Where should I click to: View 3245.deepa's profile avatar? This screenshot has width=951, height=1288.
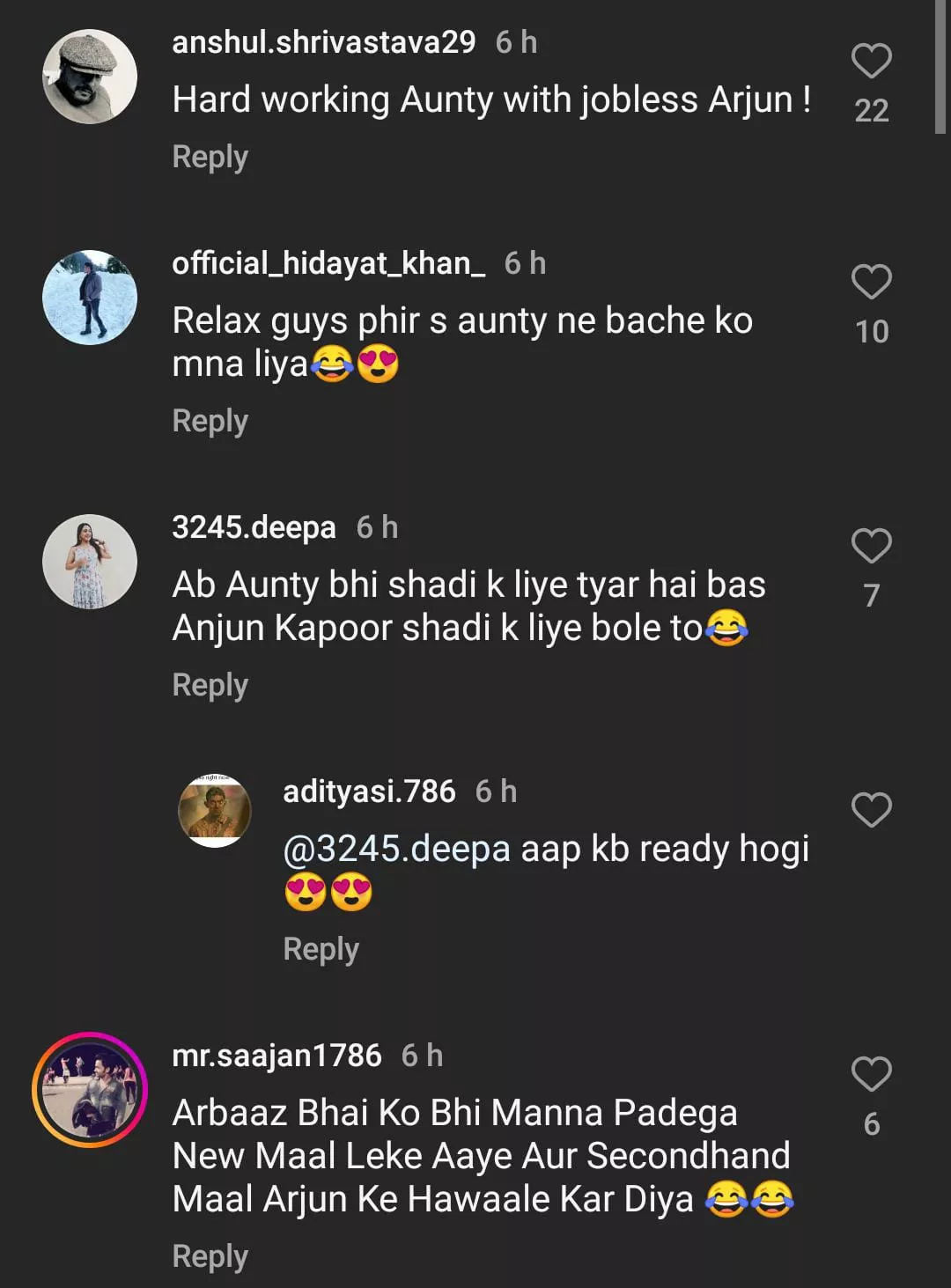pyautogui.click(x=90, y=562)
